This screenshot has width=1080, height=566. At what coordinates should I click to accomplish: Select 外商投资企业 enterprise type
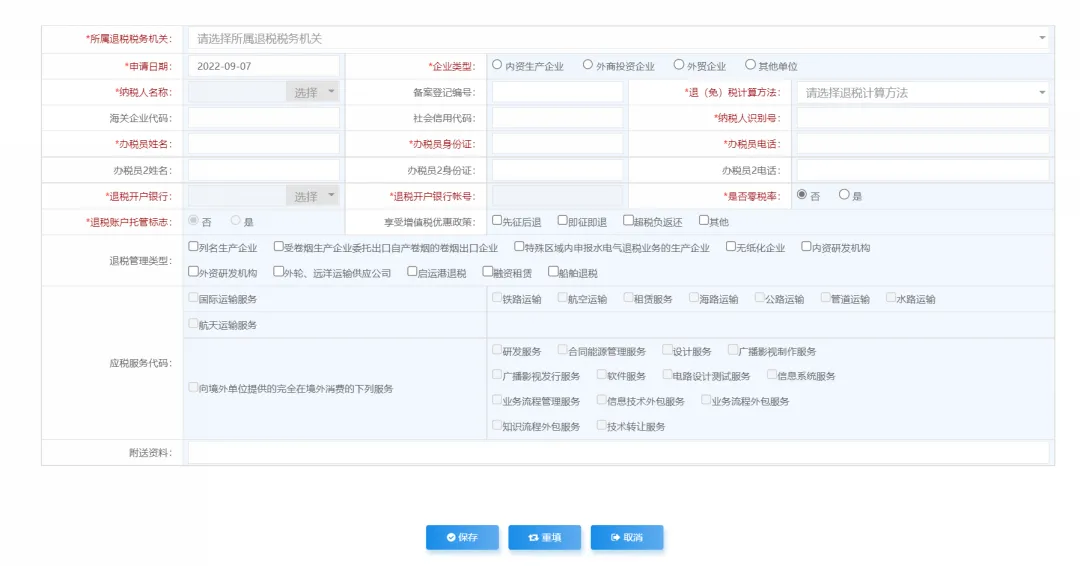(x=588, y=65)
